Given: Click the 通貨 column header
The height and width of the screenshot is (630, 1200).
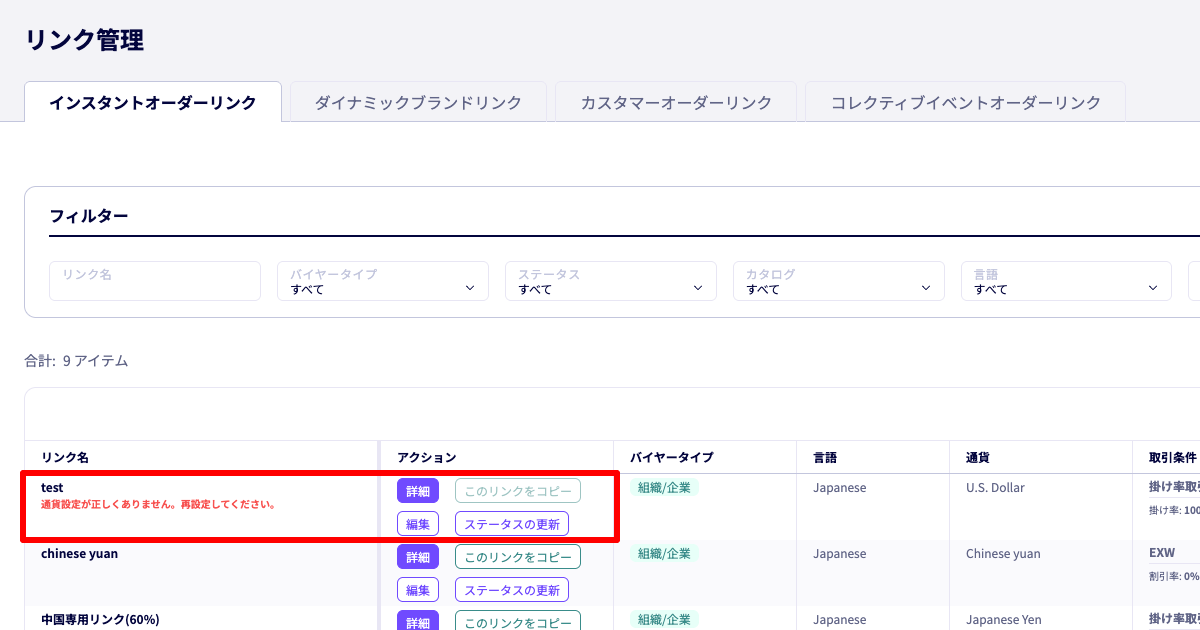Looking at the screenshot, I should click(978, 457).
